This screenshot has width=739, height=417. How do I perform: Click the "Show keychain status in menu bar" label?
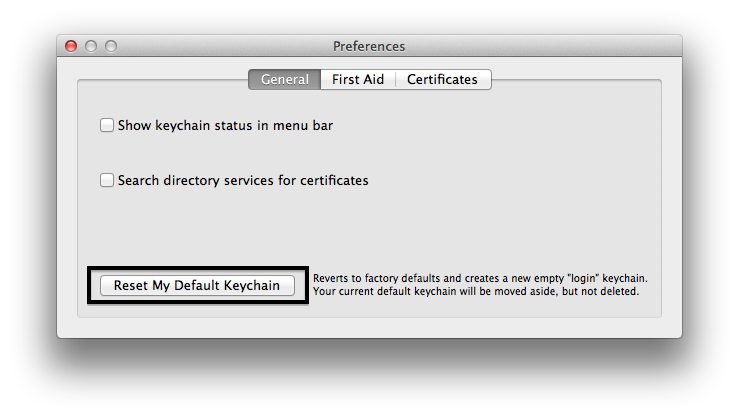pyautogui.click(x=225, y=126)
